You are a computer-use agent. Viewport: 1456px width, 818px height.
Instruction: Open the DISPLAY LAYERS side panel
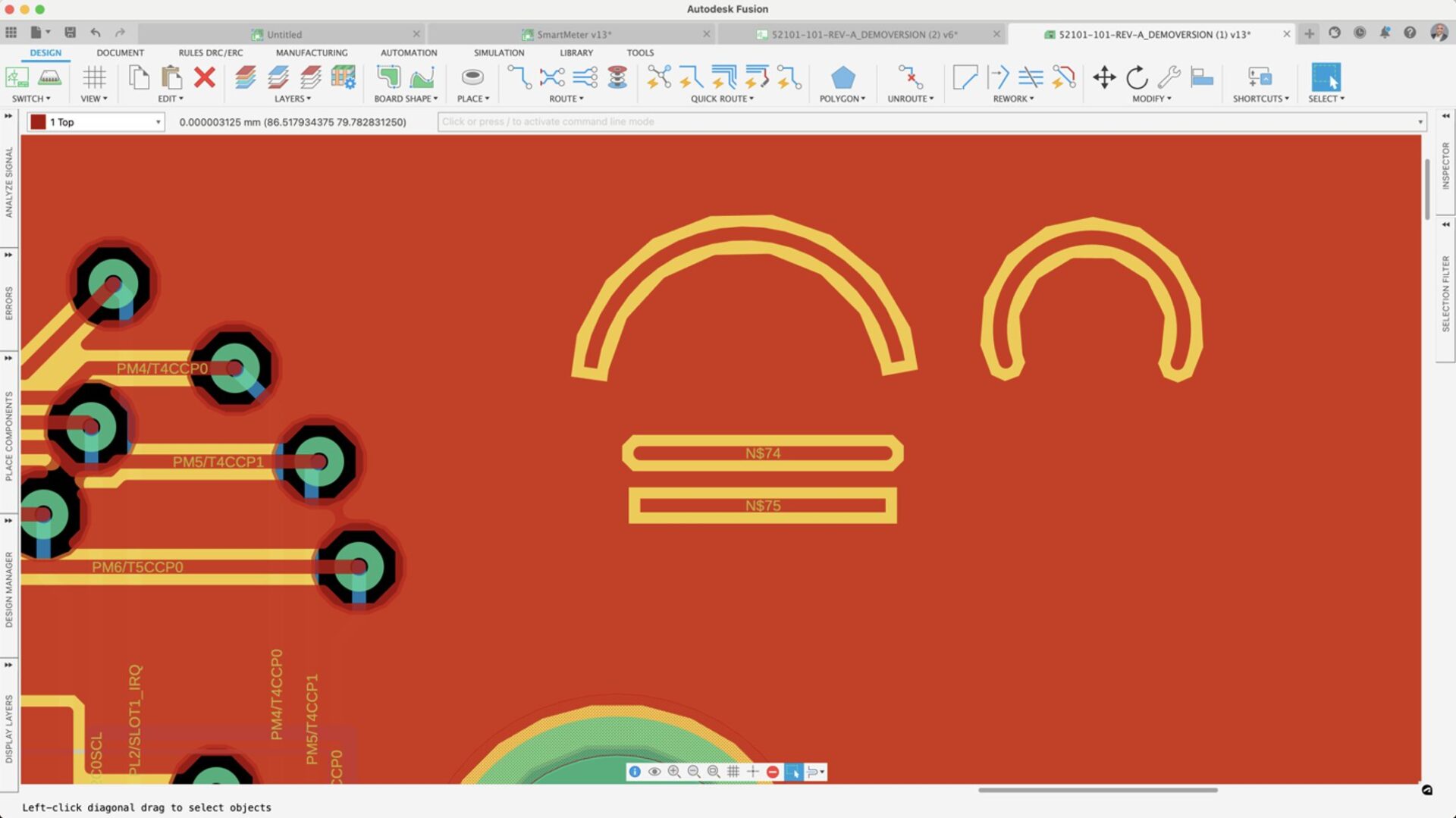(9, 729)
